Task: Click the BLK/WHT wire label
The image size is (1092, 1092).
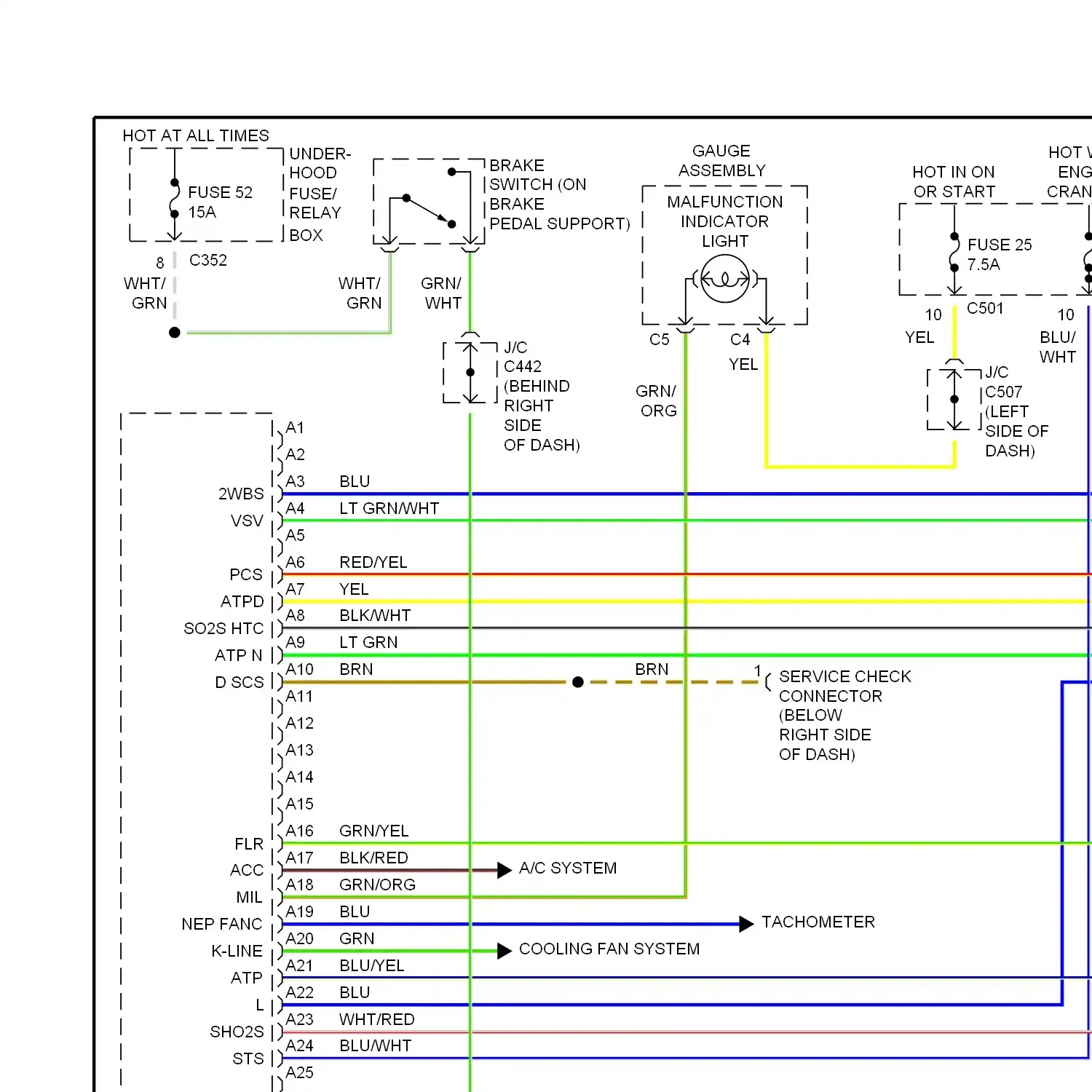Action: [x=375, y=615]
